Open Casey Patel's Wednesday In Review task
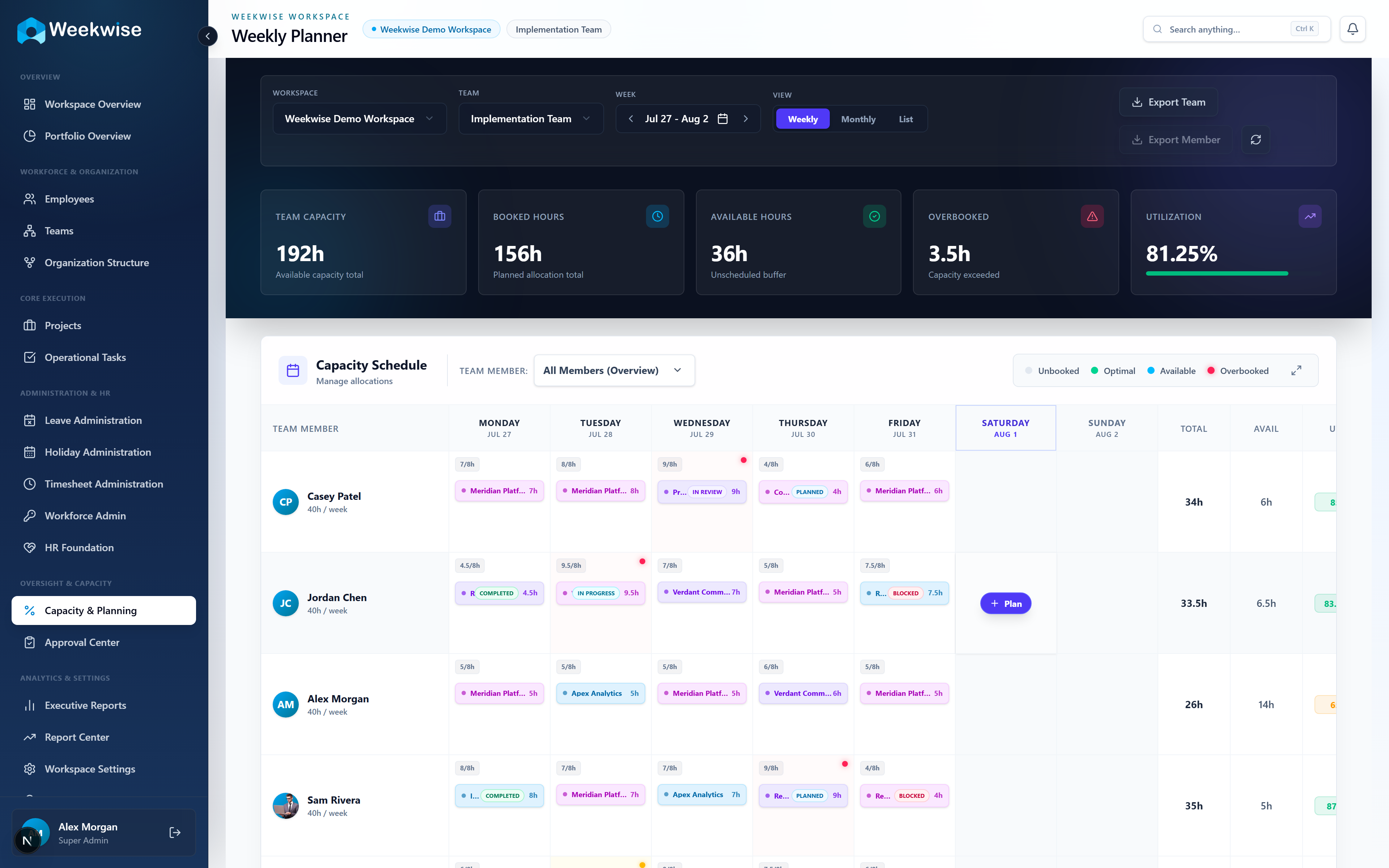This screenshot has height=868, width=1389. point(701,492)
